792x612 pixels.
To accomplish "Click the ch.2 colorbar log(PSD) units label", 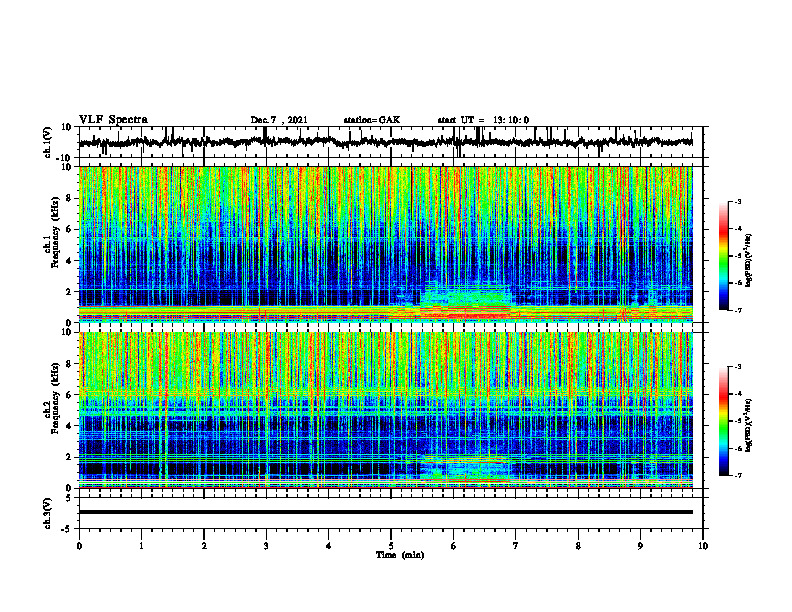I will pos(748,425).
